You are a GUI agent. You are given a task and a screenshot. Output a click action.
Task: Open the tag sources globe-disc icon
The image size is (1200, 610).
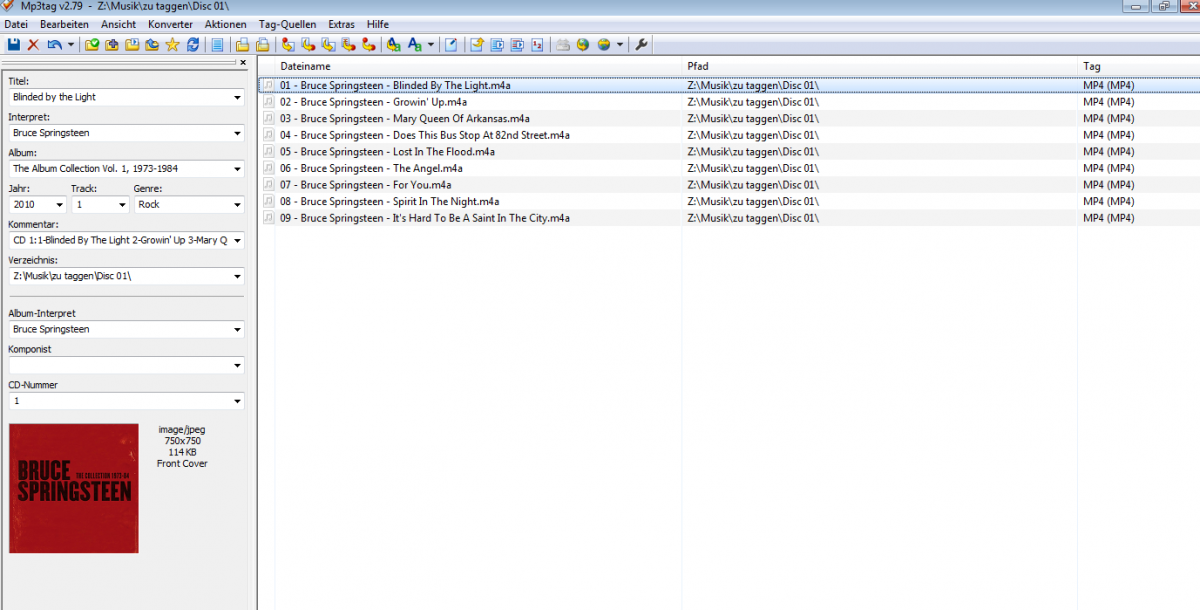tap(603, 45)
